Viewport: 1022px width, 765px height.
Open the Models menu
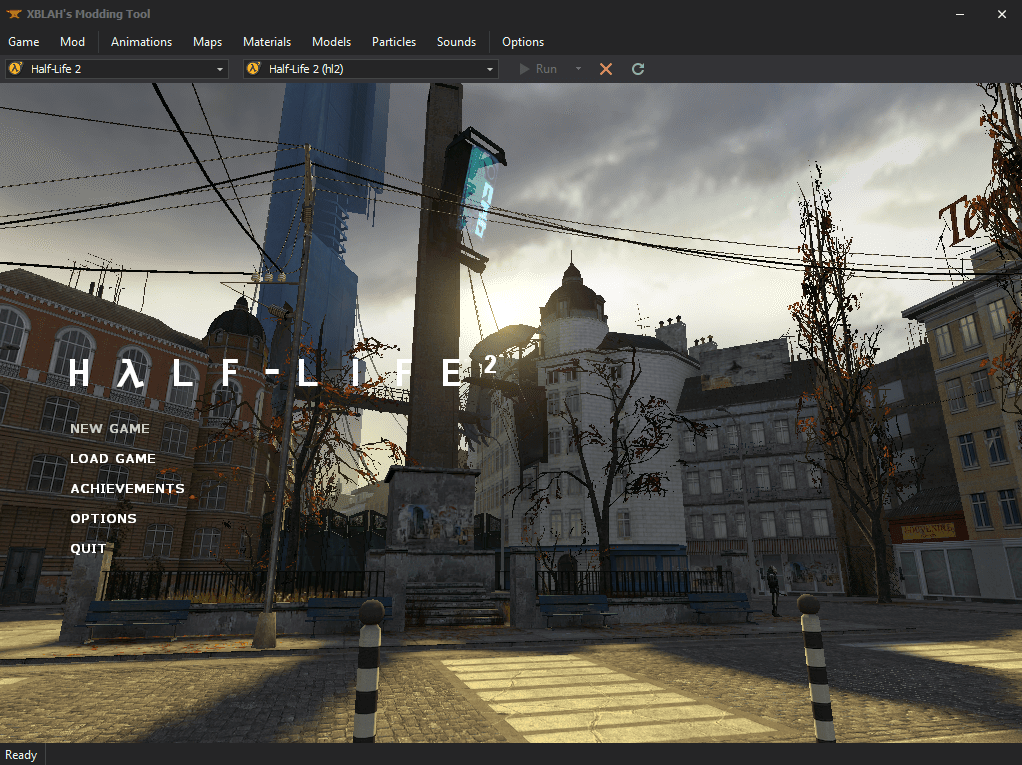[331, 42]
